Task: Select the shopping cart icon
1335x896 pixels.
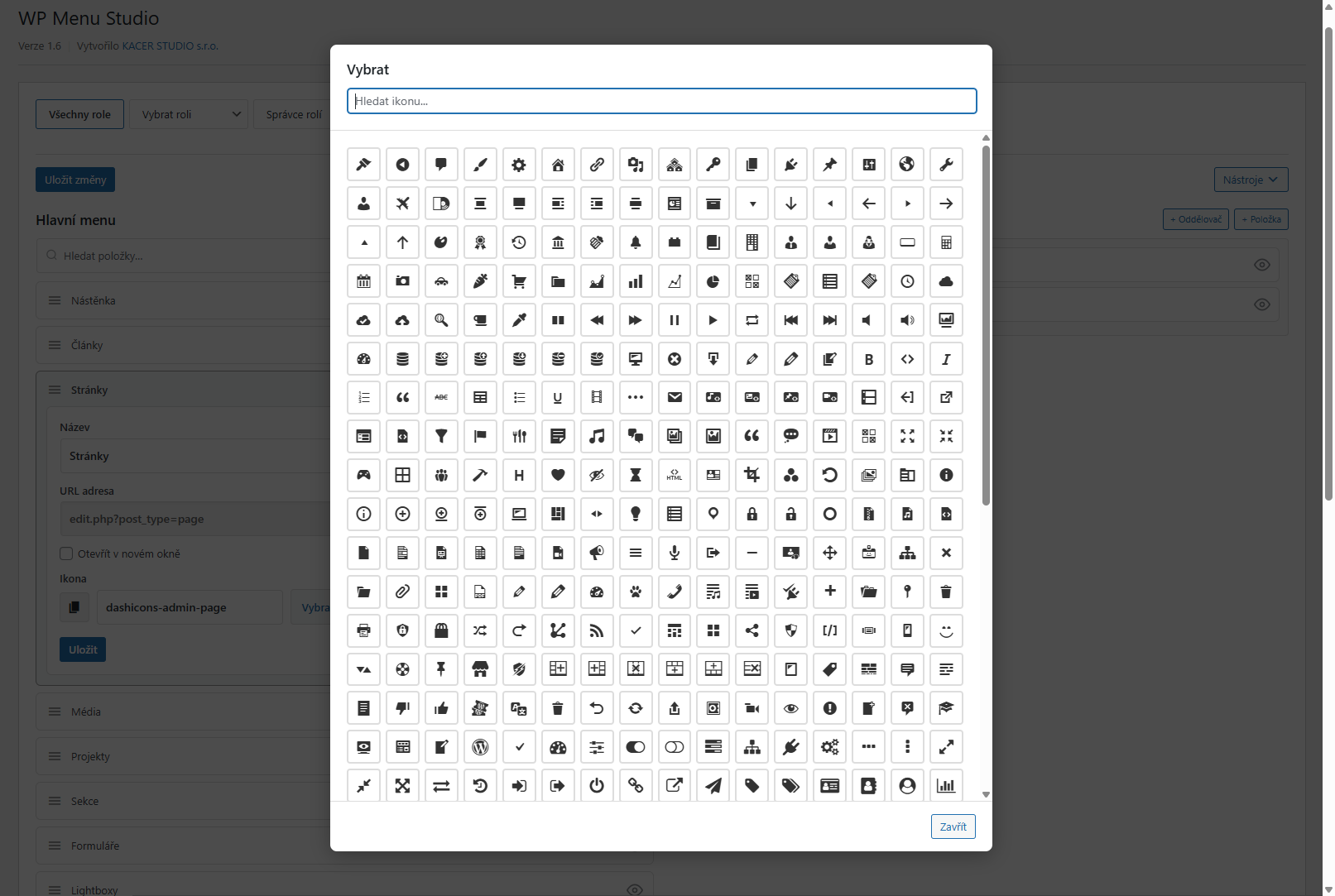Action: [x=519, y=281]
